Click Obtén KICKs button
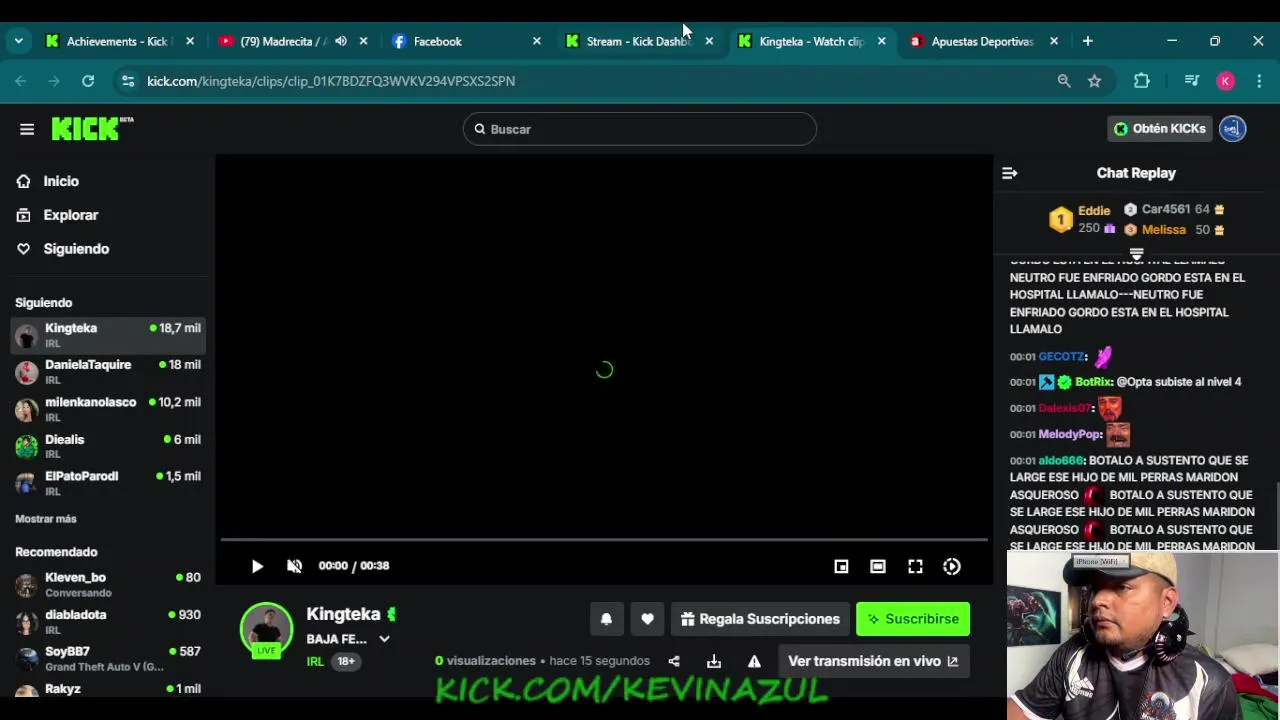 (x=1160, y=128)
